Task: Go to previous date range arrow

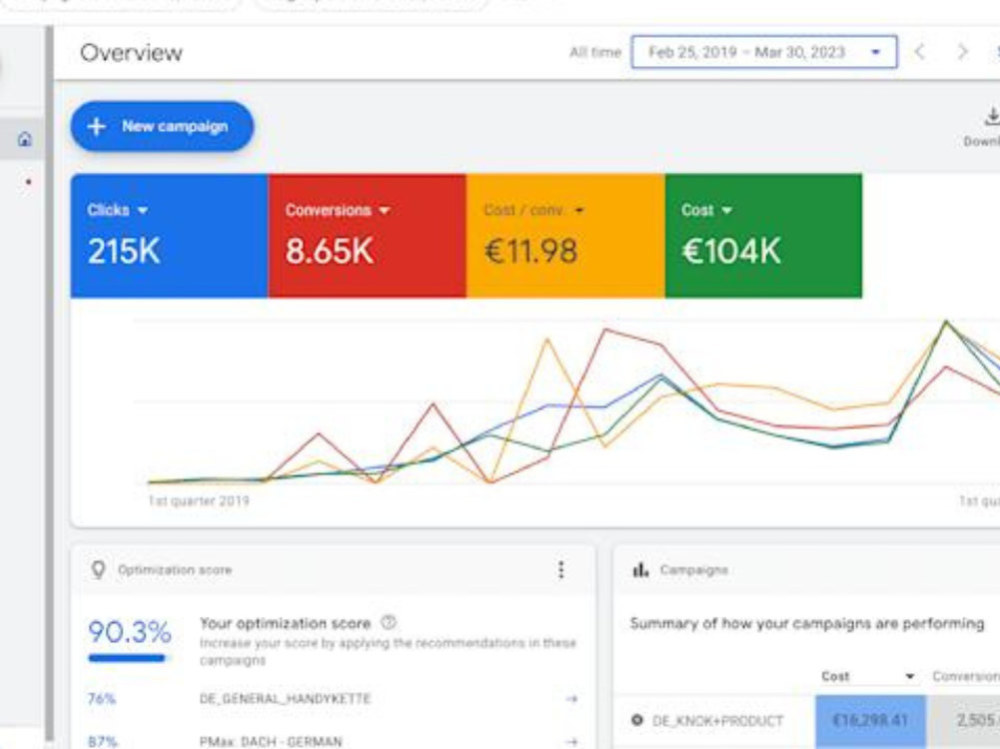Action: pos(920,52)
